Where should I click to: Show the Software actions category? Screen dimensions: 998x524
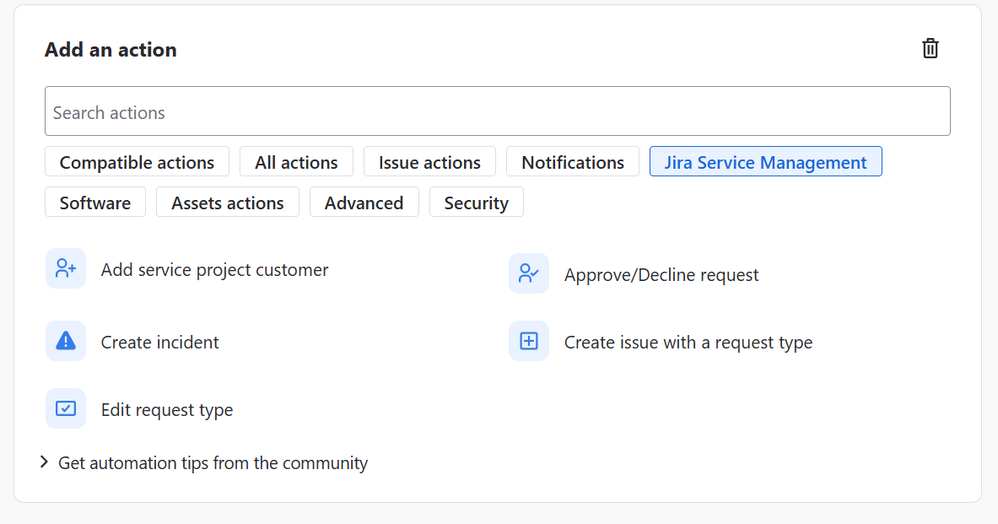95,202
